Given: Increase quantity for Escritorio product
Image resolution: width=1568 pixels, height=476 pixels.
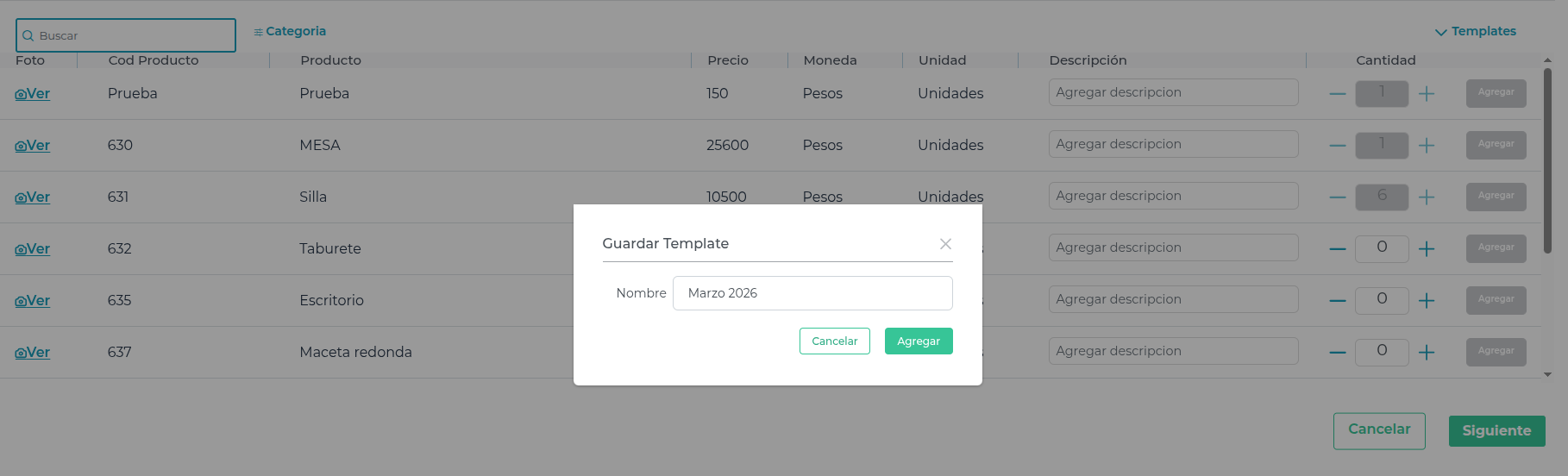Looking at the screenshot, I should coord(1427,301).
